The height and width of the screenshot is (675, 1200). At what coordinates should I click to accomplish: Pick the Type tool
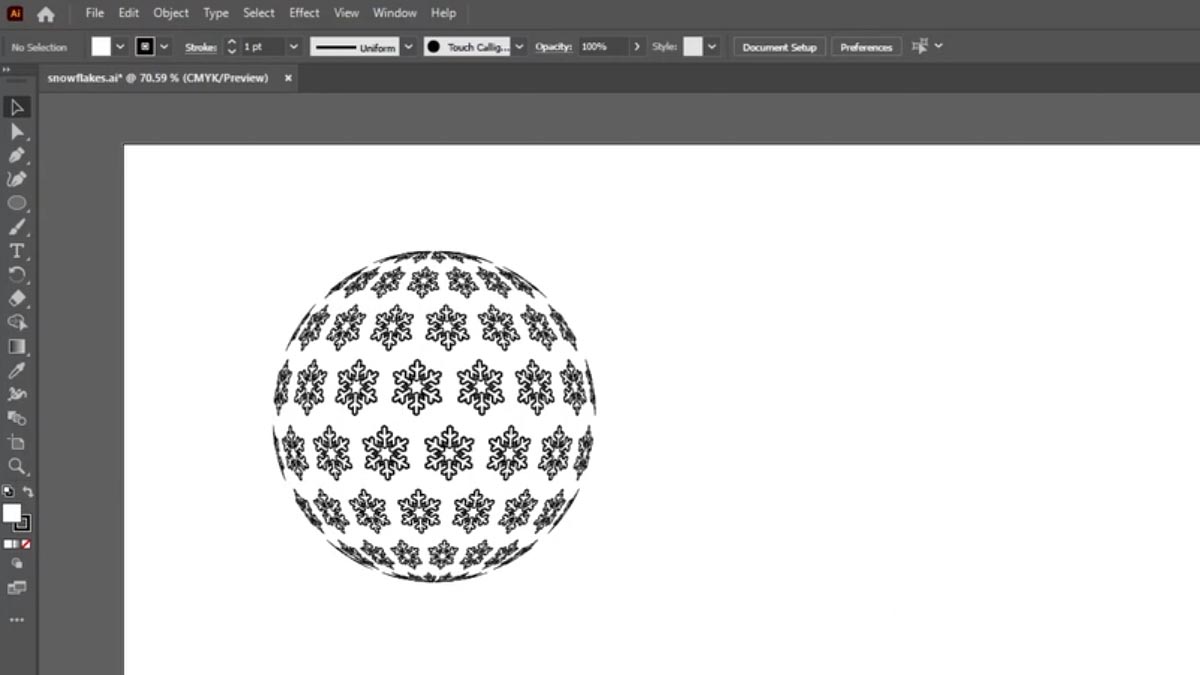(x=16, y=251)
